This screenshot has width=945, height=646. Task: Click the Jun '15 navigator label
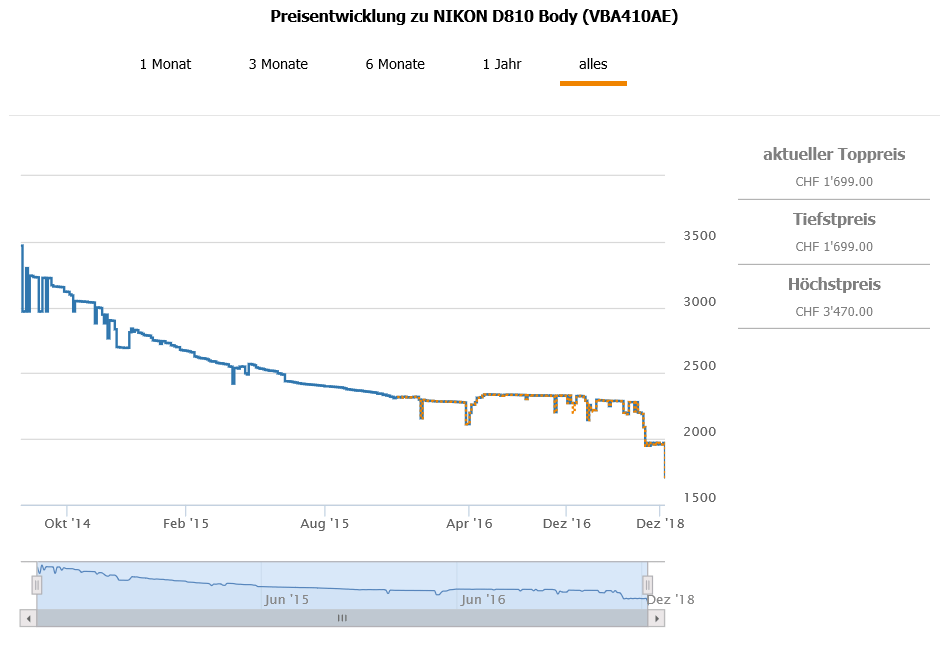point(287,600)
